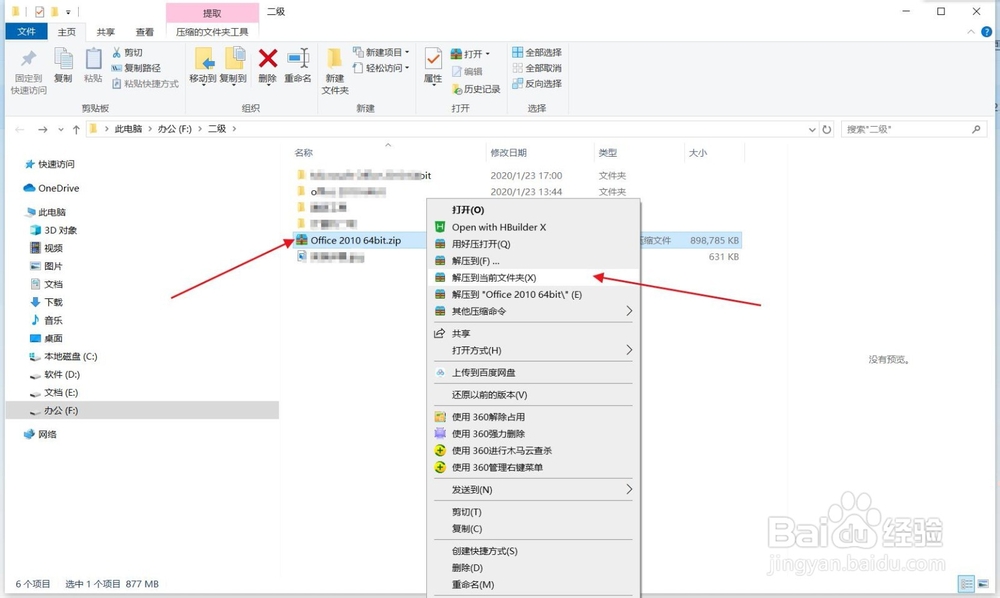1000x598 pixels.
Task: Expand the Open With (H) submenu
Action: point(629,350)
